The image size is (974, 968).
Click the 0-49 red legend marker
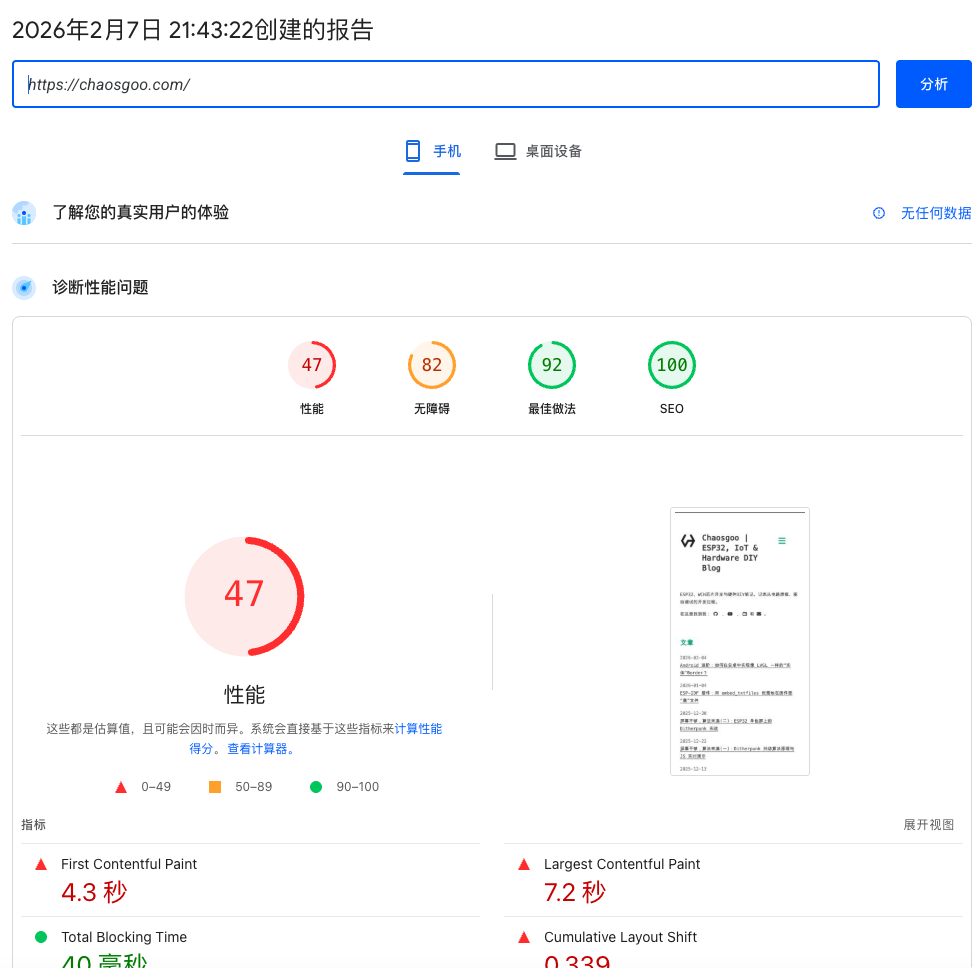(x=122, y=787)
